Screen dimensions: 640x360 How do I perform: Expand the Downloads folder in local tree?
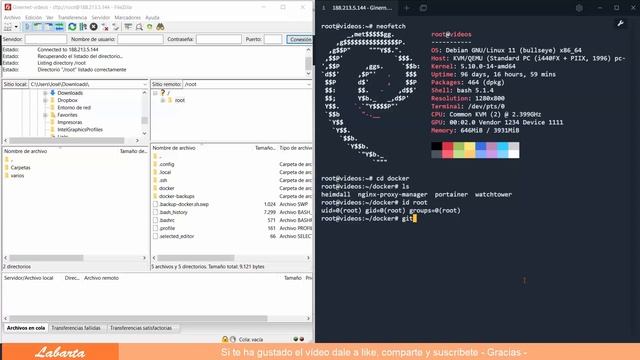coord(45,93)
